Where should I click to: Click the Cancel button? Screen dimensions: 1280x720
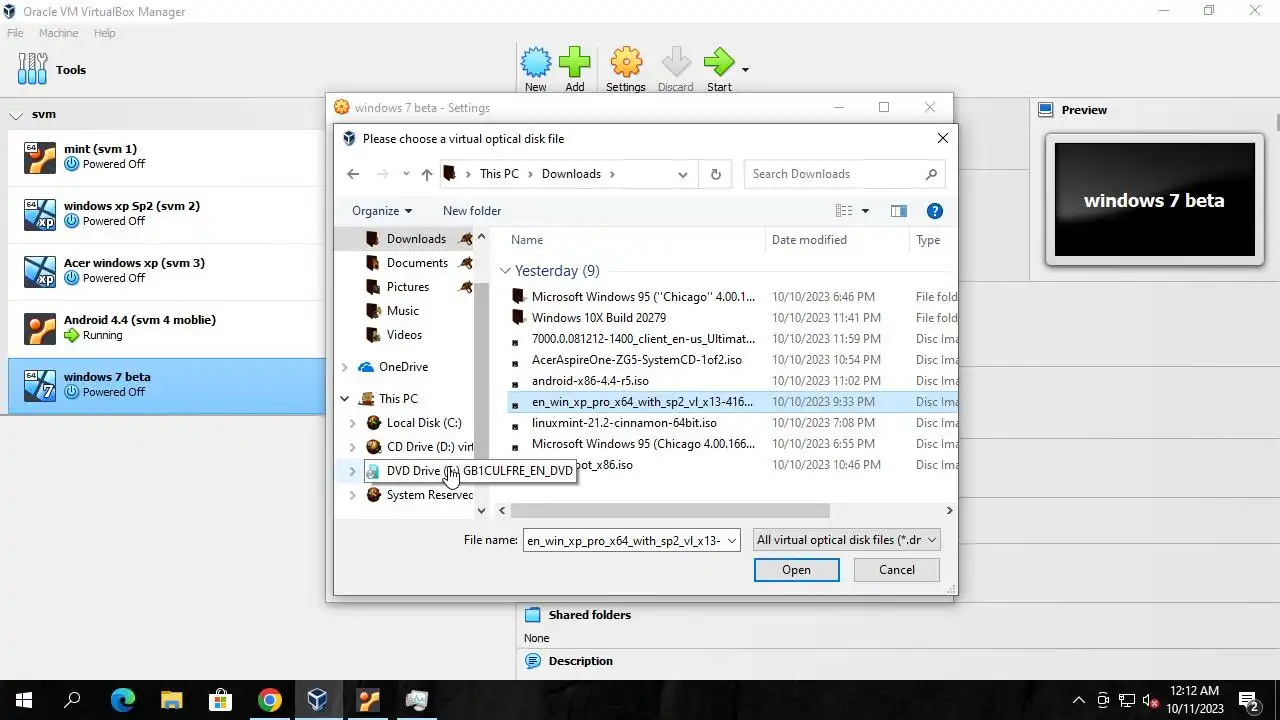pos(896,570)
